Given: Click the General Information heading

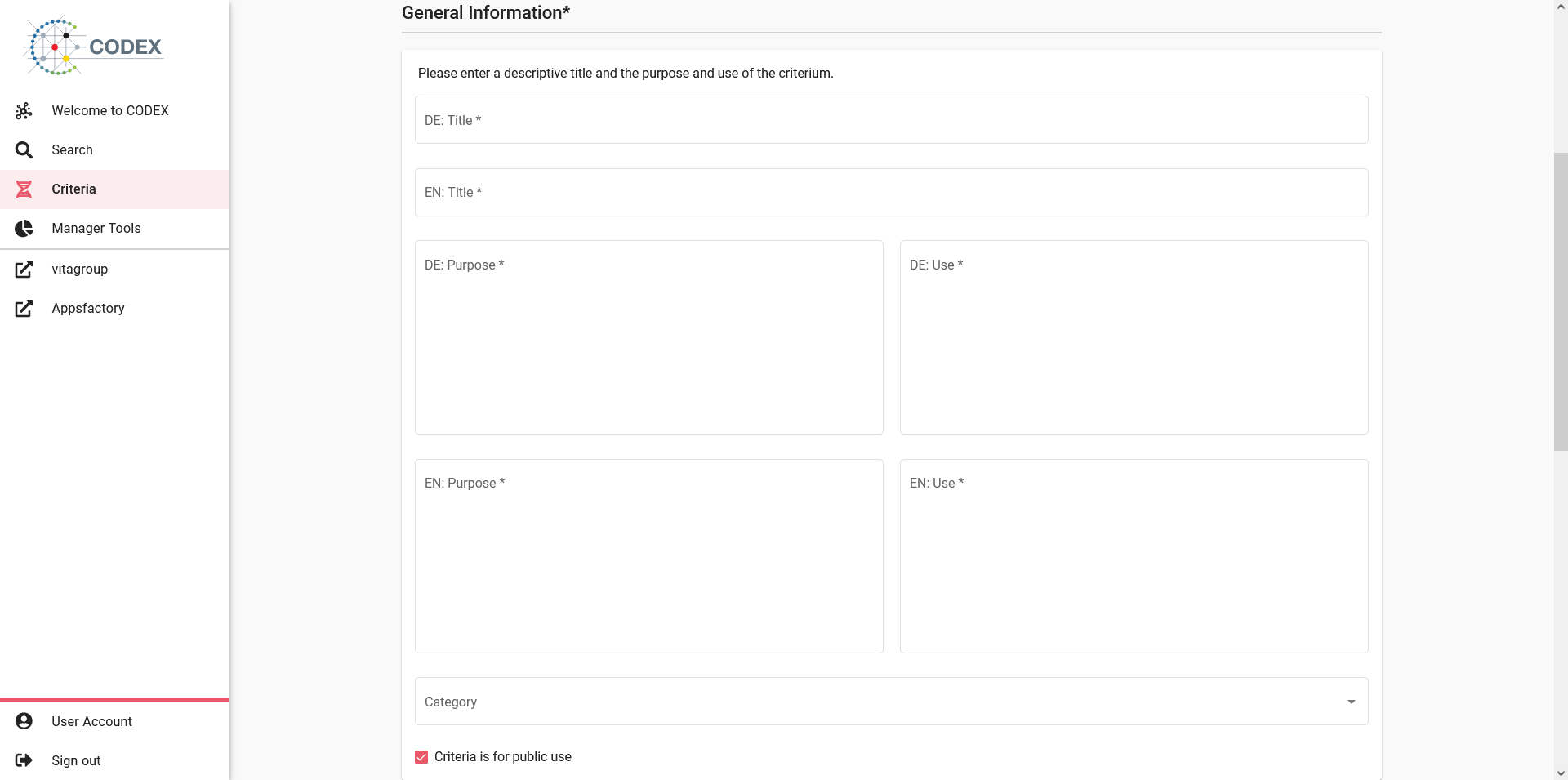Looking at the screenshot, I should [x=486, y=13].
